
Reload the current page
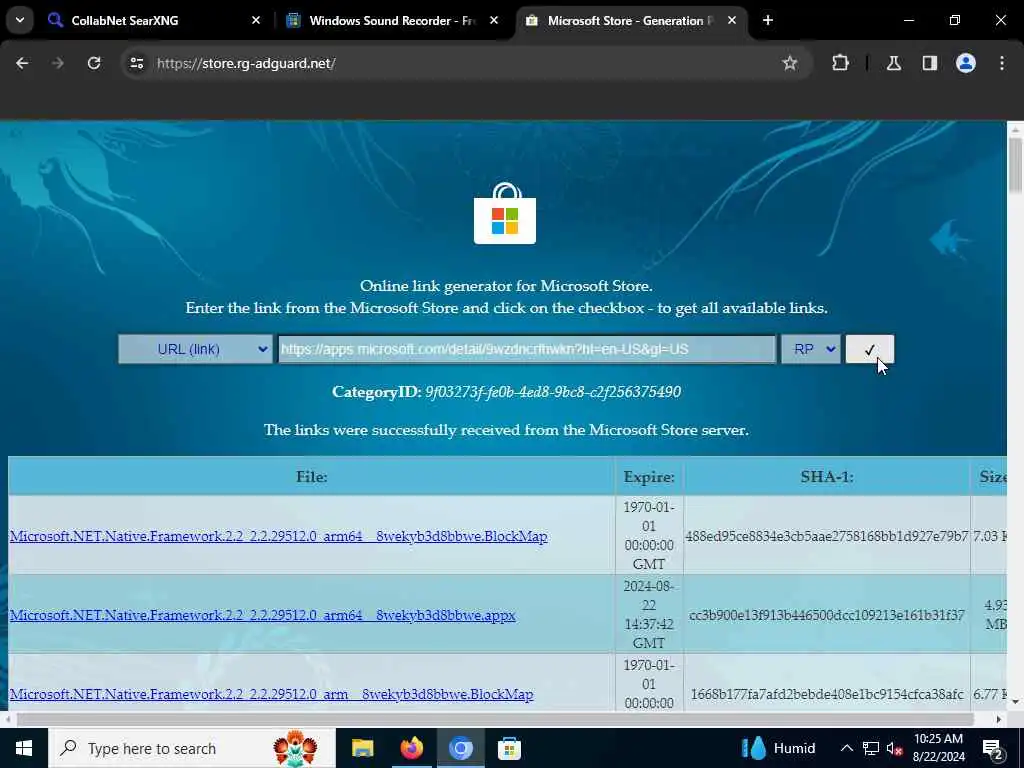(x=94, y=63)
